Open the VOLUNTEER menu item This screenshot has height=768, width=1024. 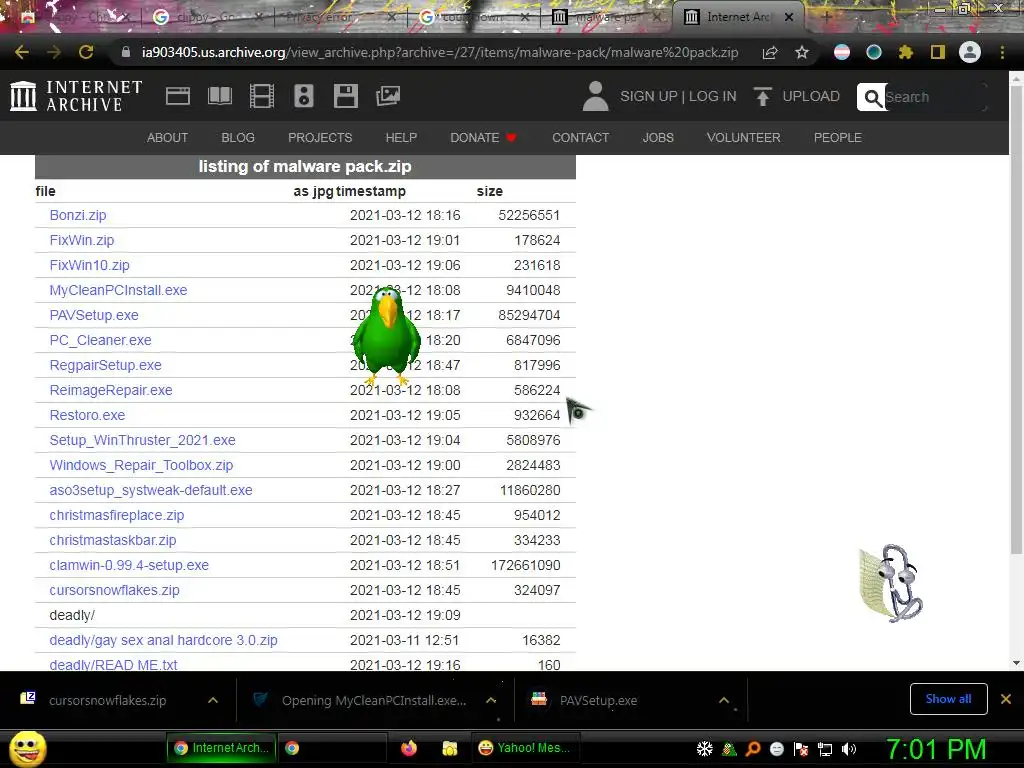[x=743, y=138]
